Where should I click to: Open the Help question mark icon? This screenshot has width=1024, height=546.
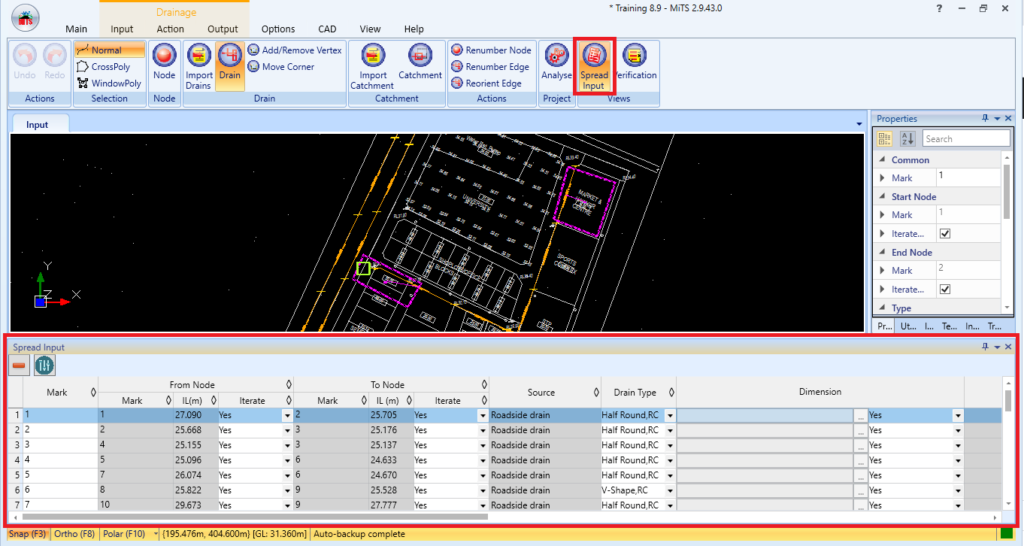coord(939,8)
